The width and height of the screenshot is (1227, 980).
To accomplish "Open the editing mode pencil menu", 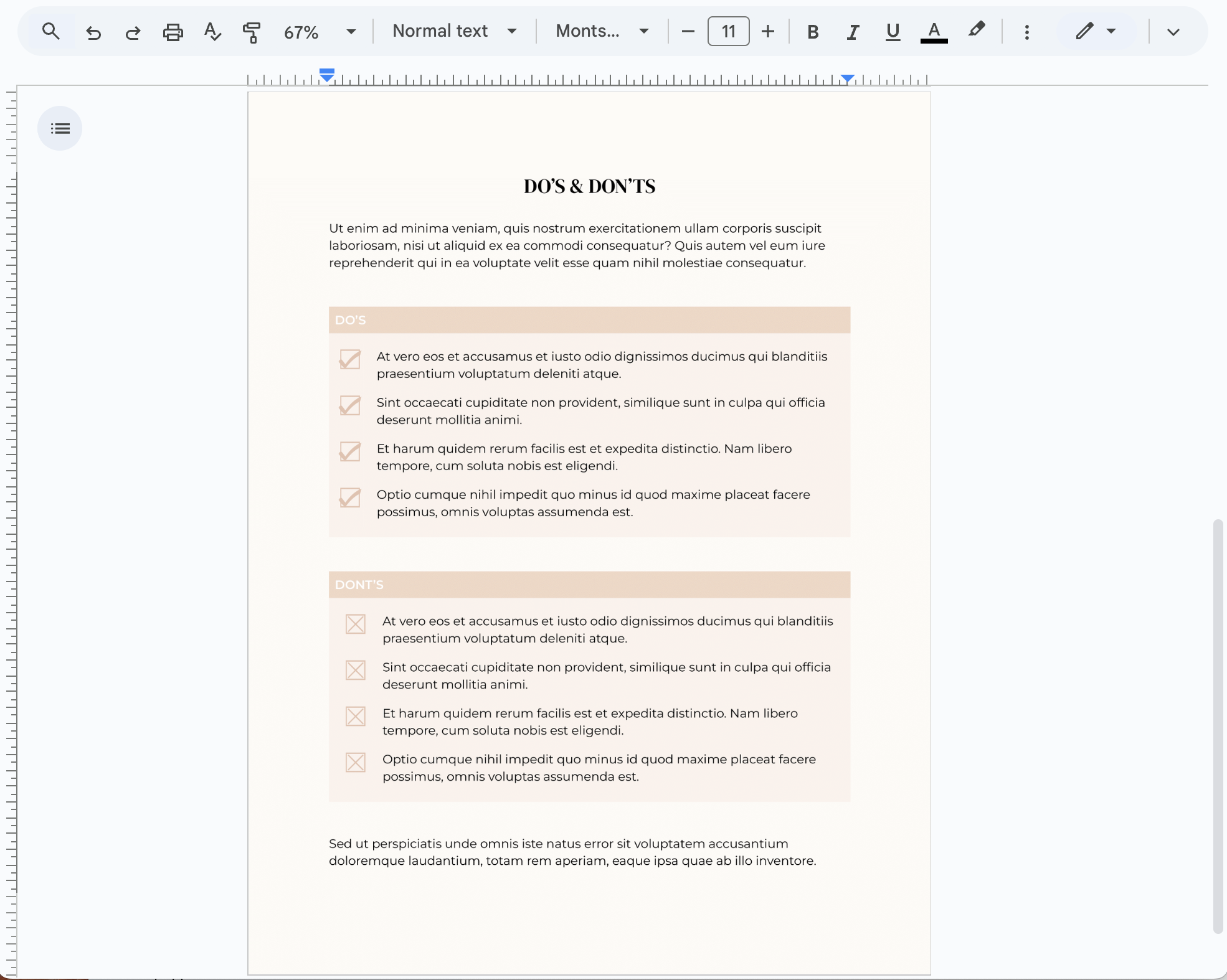I will (x=1095, y=31).
